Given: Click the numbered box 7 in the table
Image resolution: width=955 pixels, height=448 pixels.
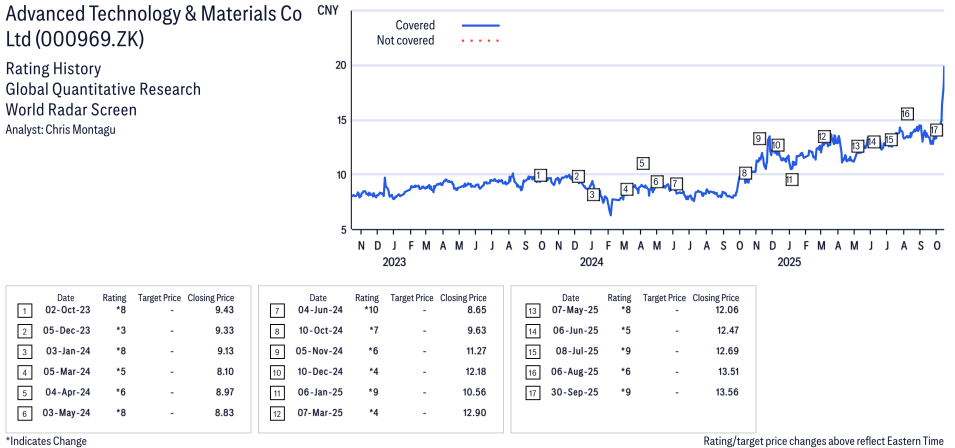Looking at the screenshot, I should click(277, 310).
